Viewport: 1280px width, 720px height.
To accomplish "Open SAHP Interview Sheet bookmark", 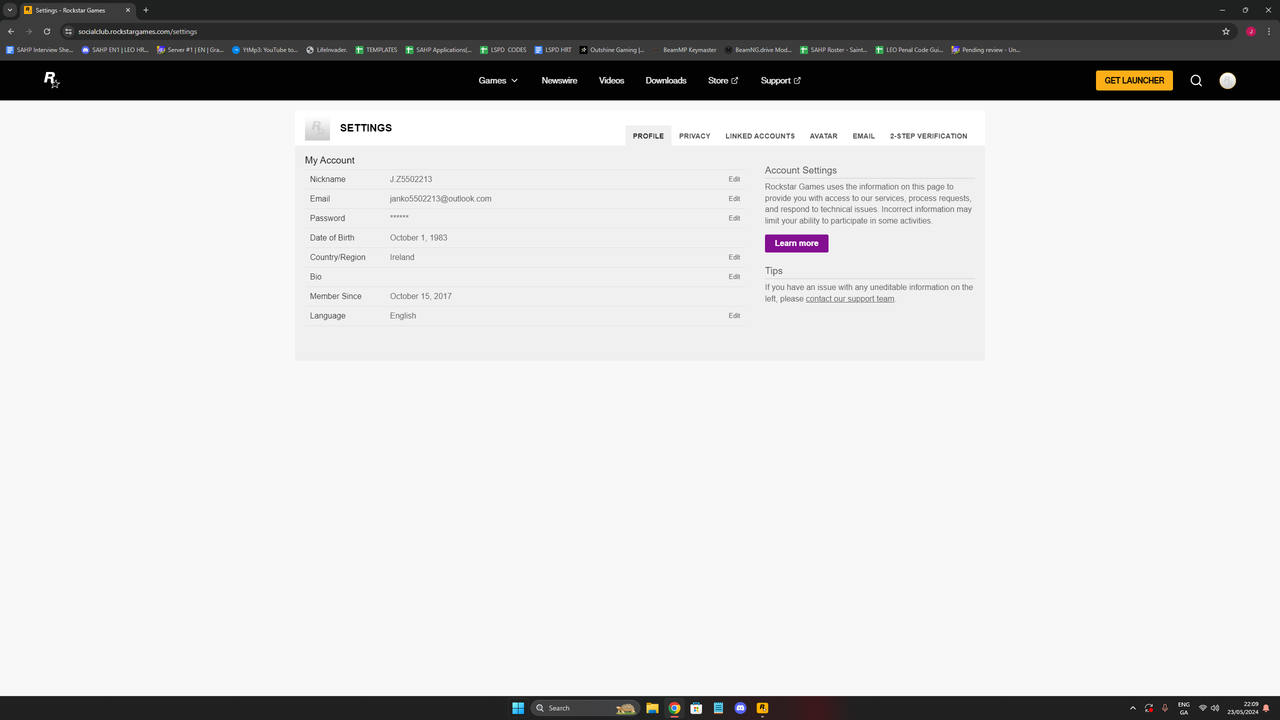I will click(x=39, y=49).
